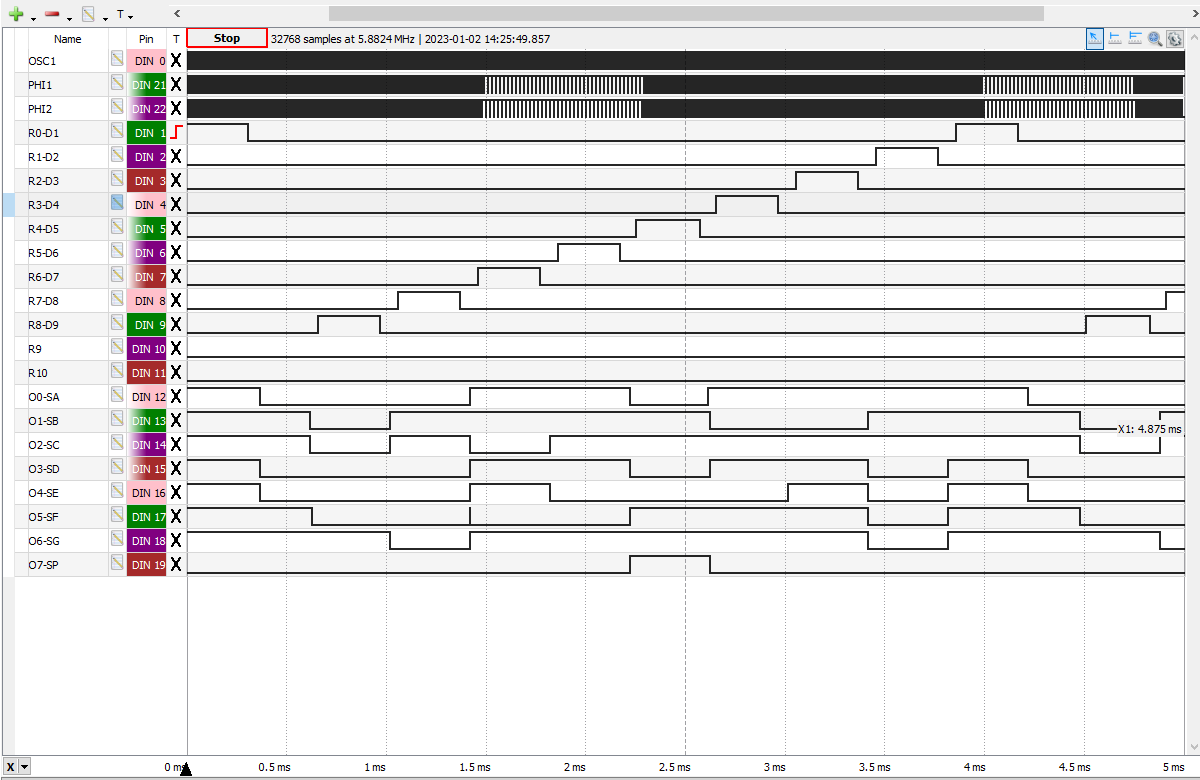Click the green plus add-signal icon
The height and width of the screenshot is (780, 1200).
pyautogui.click(x=16, y=15)
